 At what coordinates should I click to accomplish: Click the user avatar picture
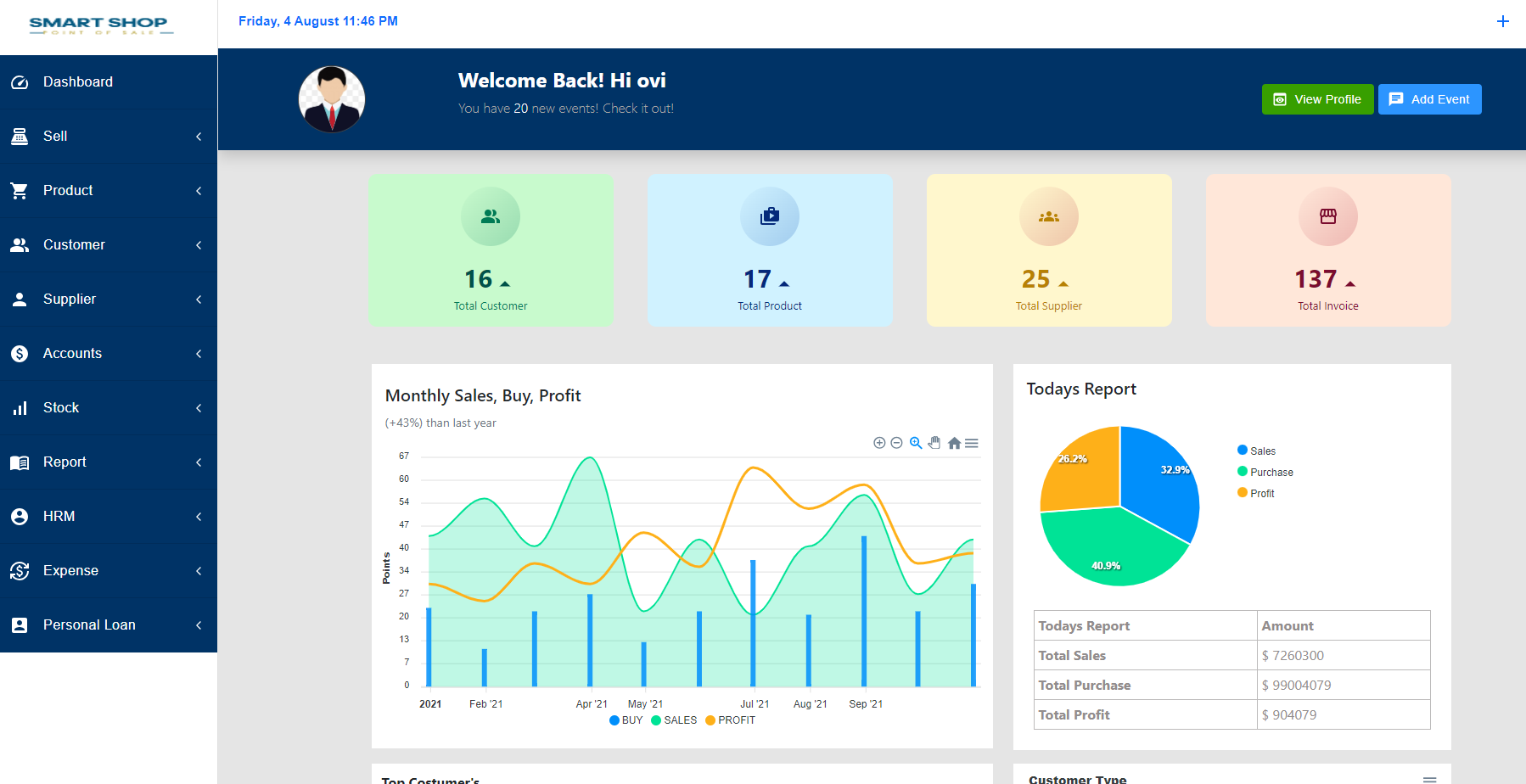tap(332, 99)
